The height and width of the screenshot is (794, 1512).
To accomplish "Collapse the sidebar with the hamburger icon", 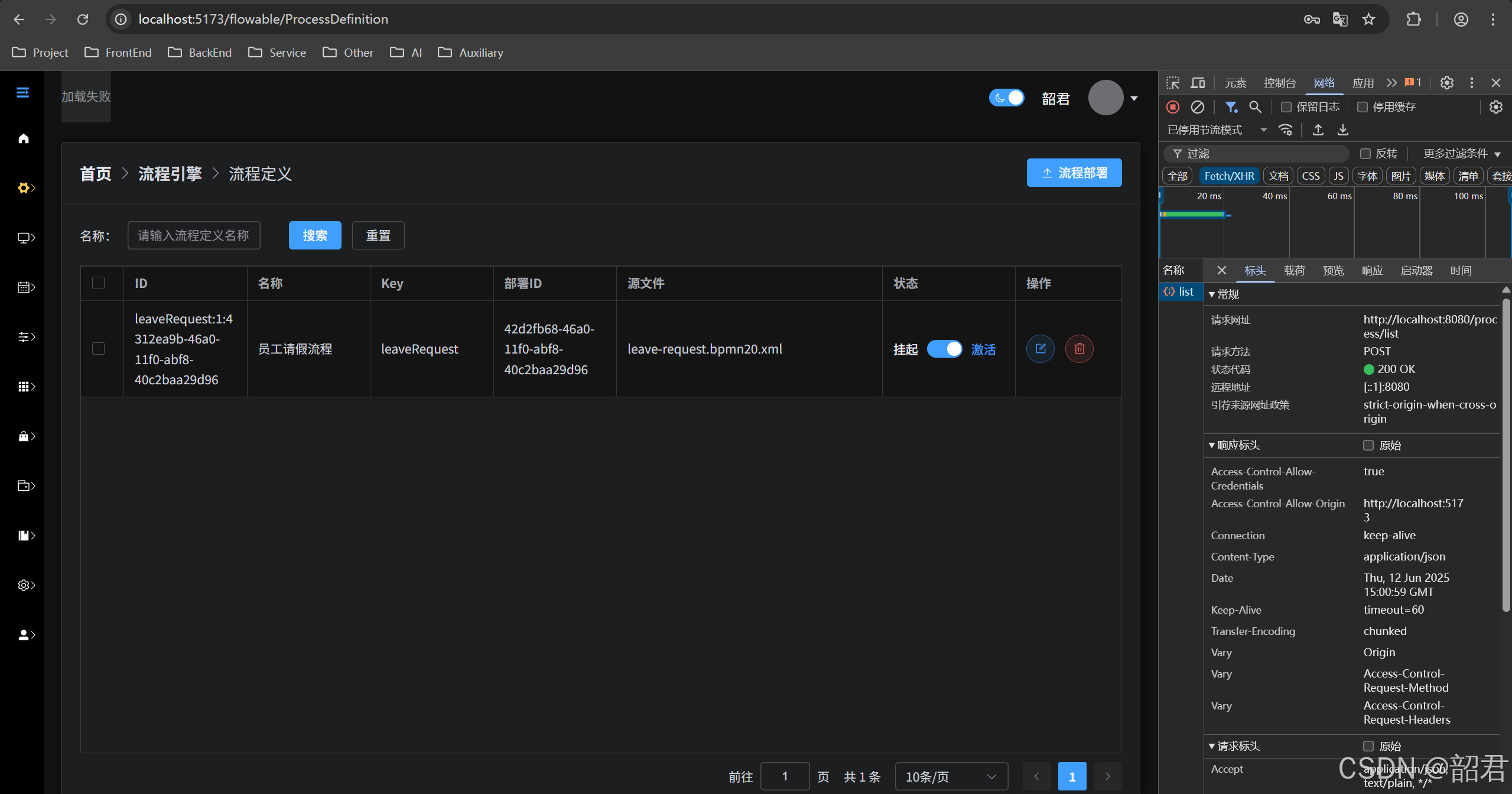I will [22, 93].
